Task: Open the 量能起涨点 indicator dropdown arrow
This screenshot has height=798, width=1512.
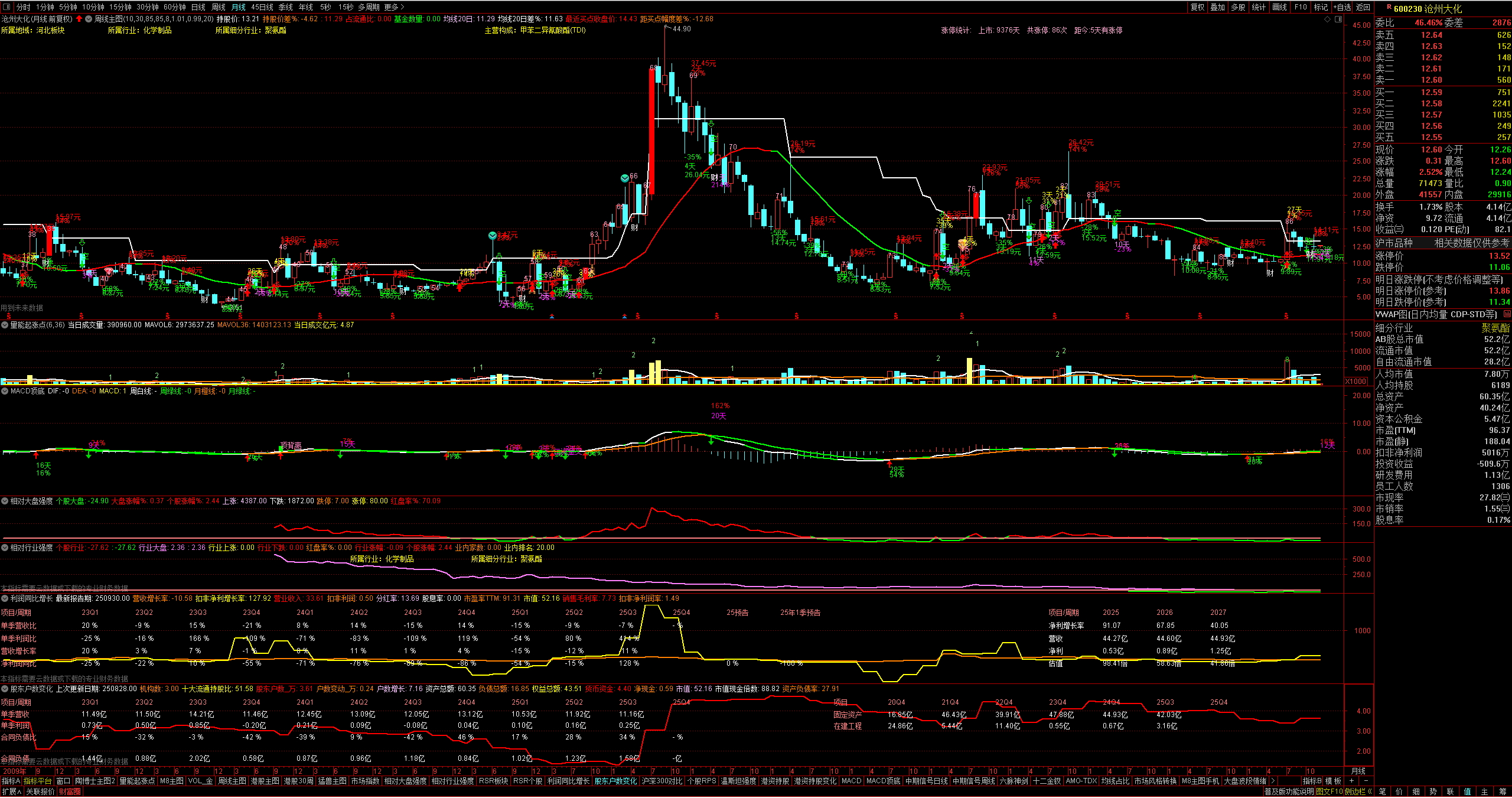Action: (x=5, y=325)
